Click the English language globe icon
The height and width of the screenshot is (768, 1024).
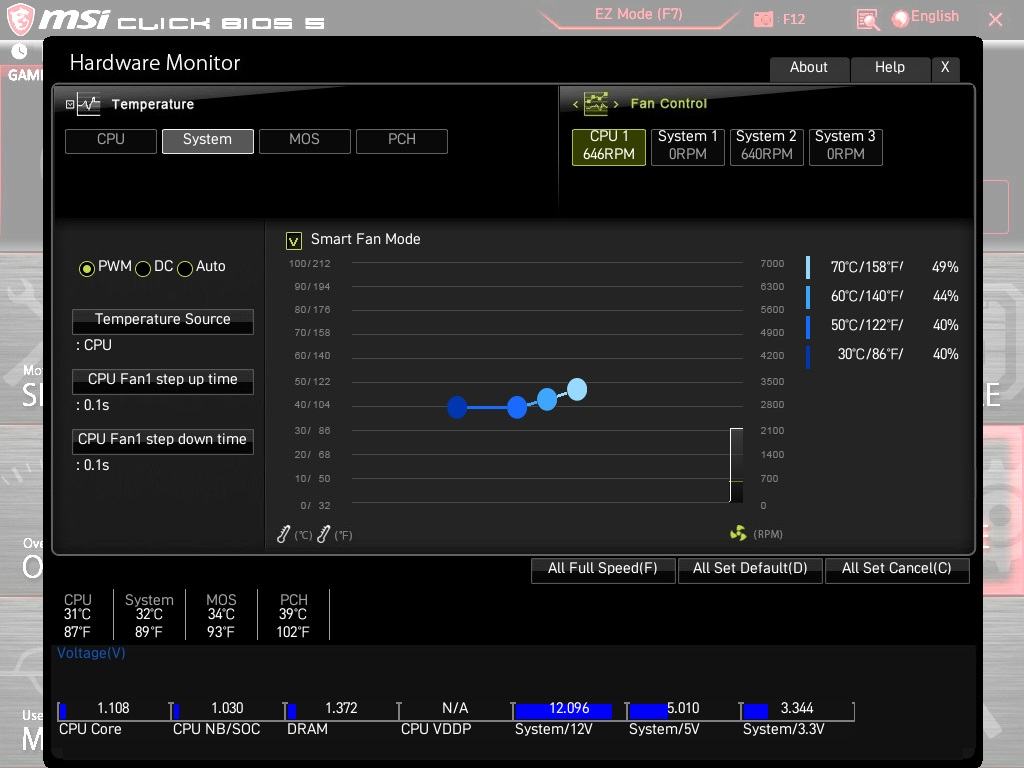click(x=900, y=19)
